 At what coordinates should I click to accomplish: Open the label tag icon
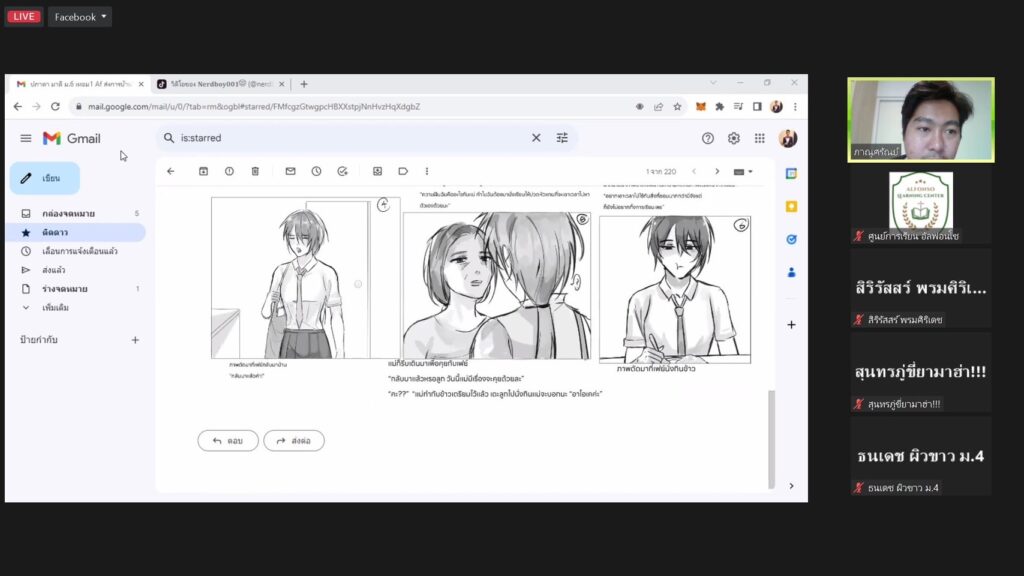403,171
